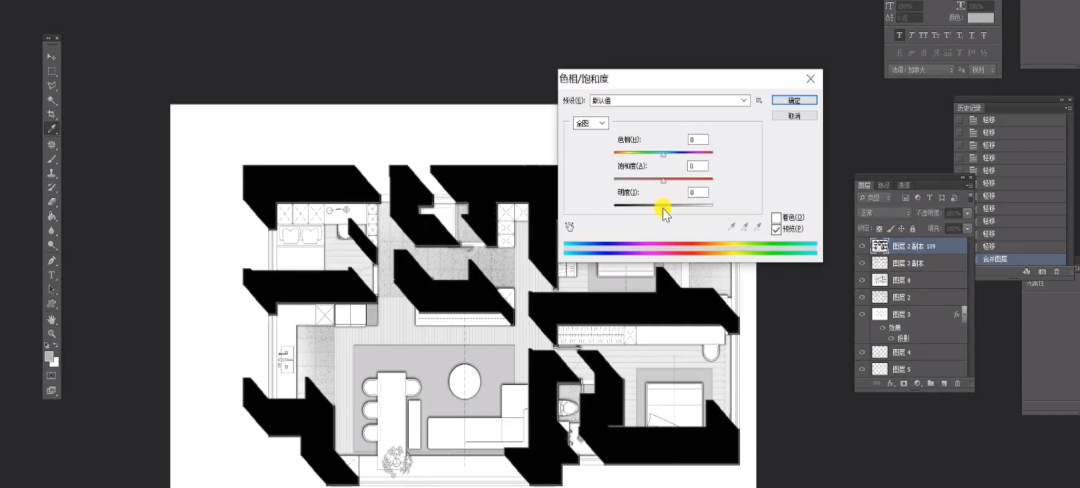The height and width of the screenshot is (488, 1080).
Task: Select the Paint Bucket tool
Action: [52, 216]
